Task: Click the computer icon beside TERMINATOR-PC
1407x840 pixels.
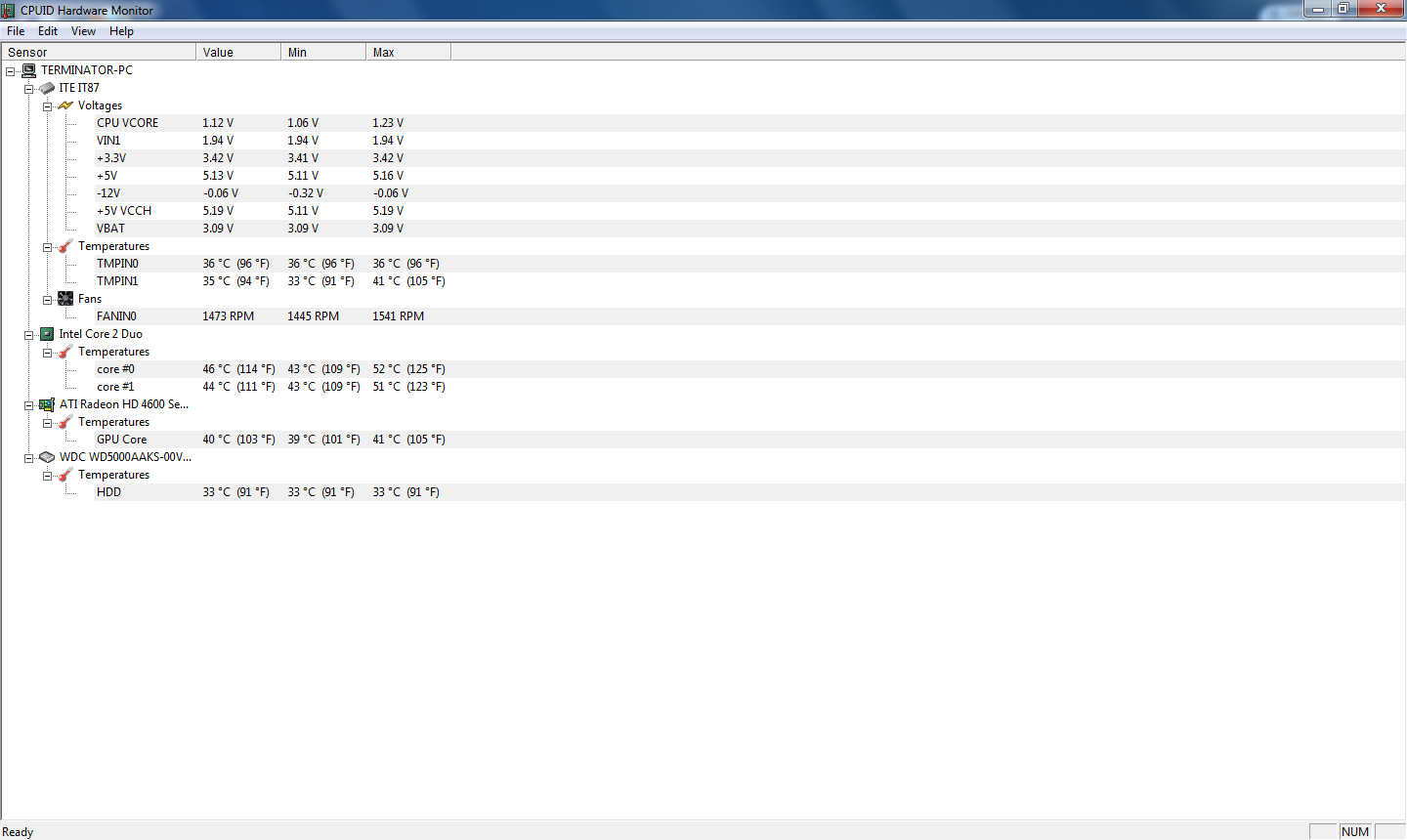Action: click(29, 70)
